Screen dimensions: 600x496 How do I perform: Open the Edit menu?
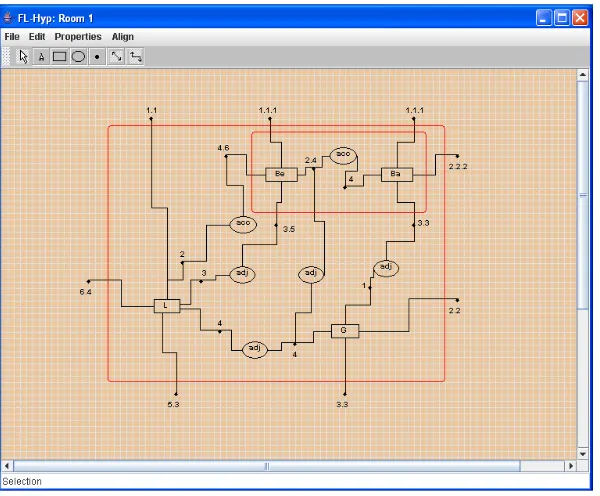[37, 37]
